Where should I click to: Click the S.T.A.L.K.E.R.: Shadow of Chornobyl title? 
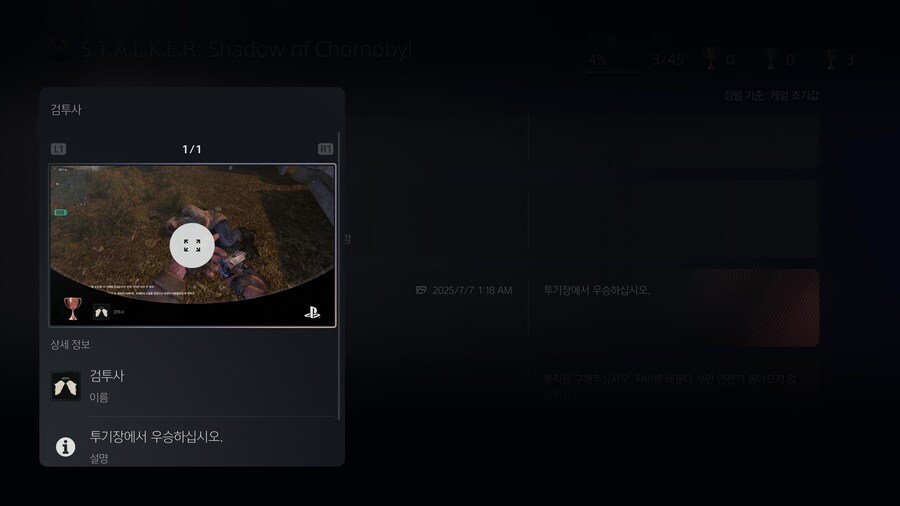pos(246,50)
